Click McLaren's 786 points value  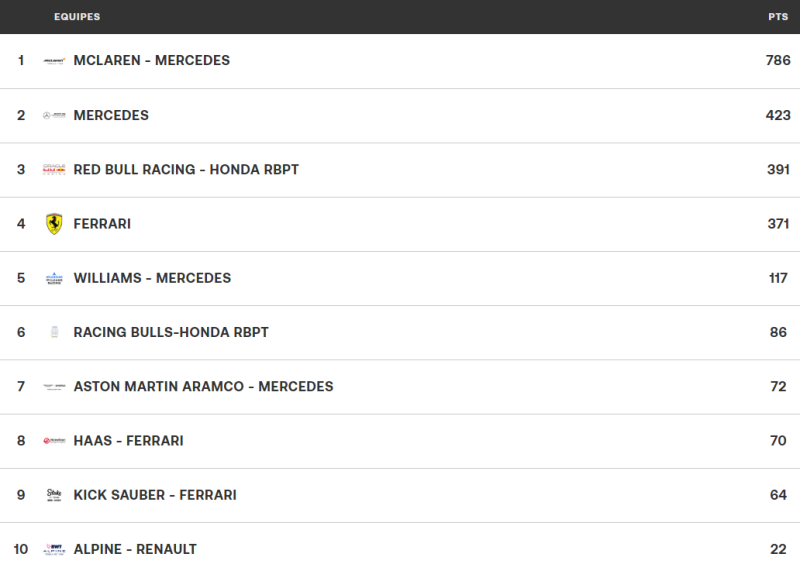[778, 61]
